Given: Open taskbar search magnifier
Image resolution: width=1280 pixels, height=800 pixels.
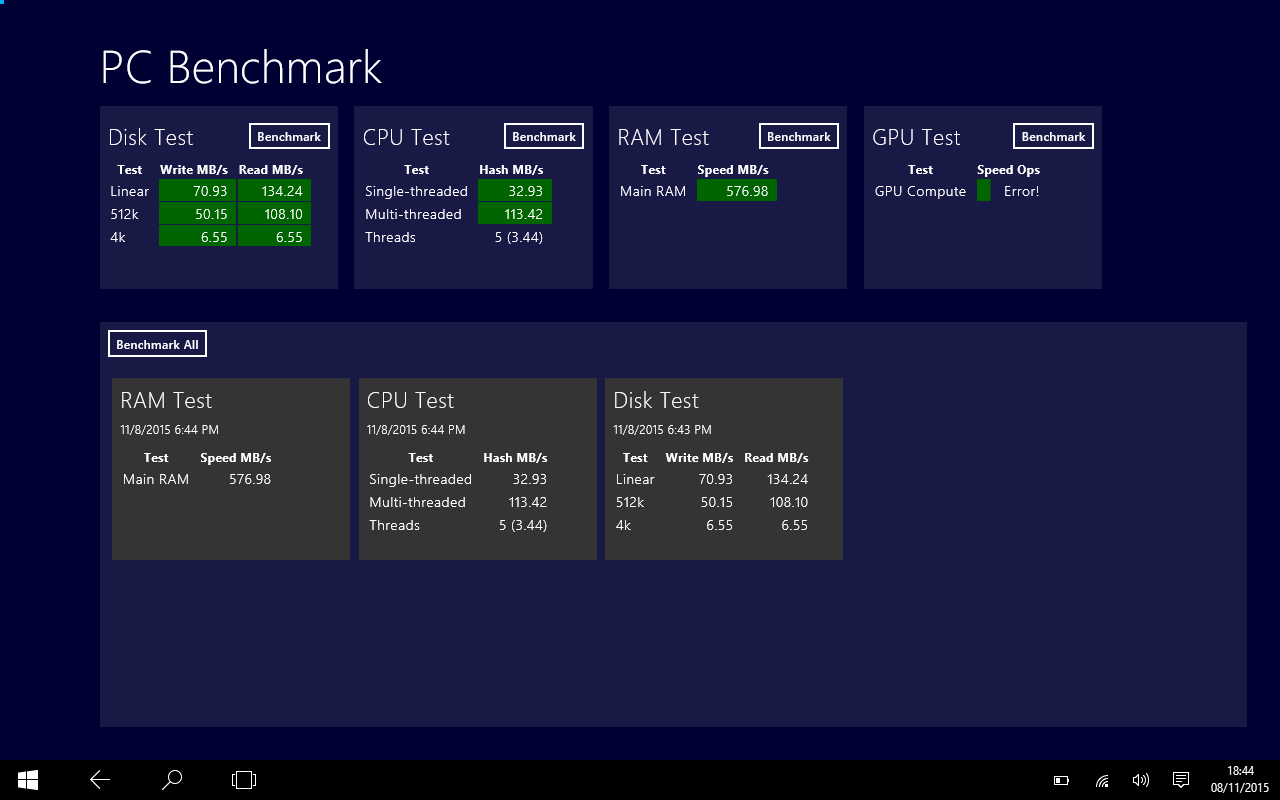Looking at the screenshot, I should (172, 780).
